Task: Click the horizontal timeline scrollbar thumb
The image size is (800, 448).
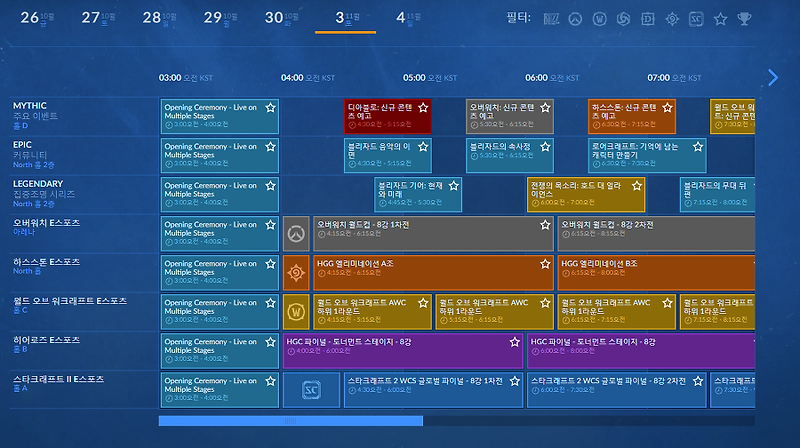Action: click(x=291, y=421)
